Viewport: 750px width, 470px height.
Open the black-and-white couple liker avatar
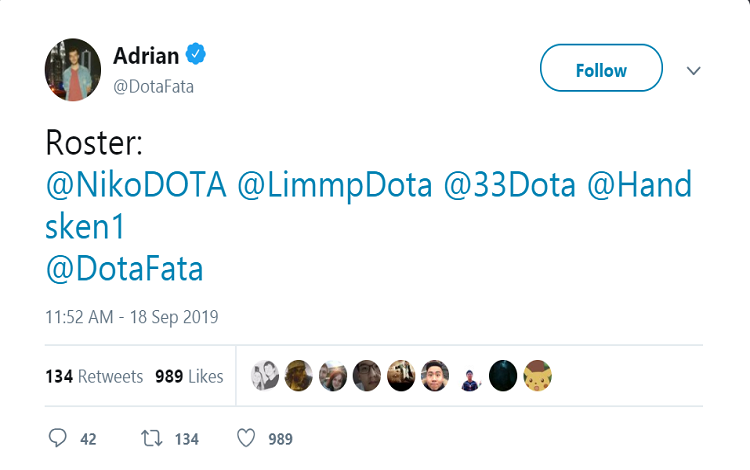(265, 376)
